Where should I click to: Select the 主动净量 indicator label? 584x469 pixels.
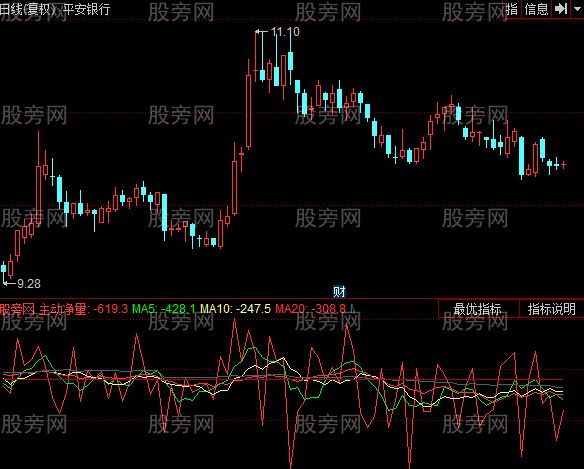[x=63, y=309]
